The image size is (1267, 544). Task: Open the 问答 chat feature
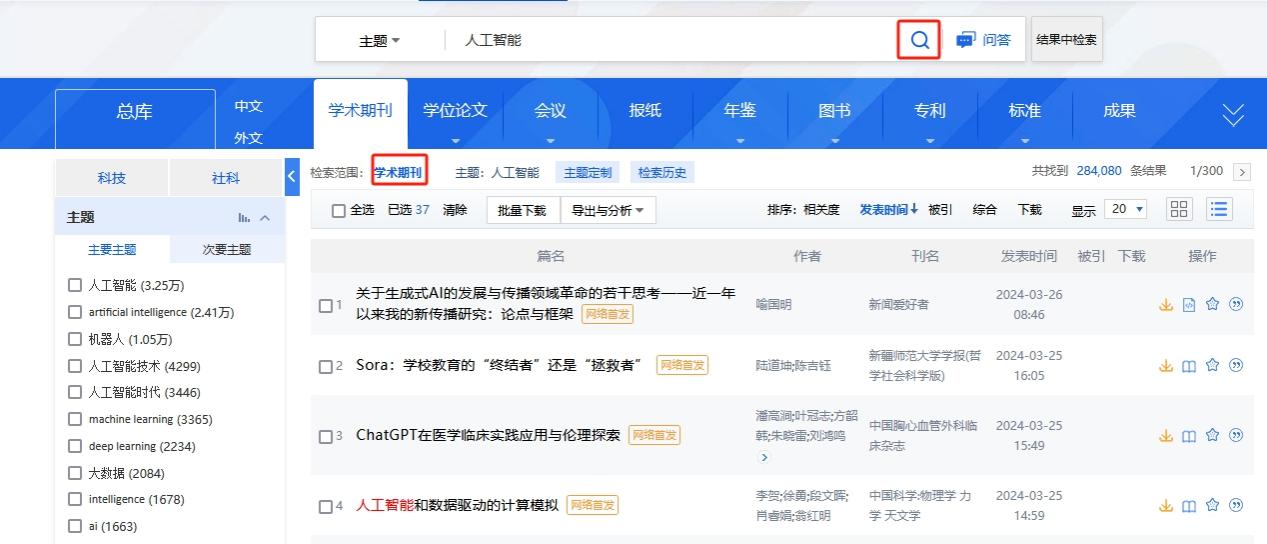[x=983, y=40]
